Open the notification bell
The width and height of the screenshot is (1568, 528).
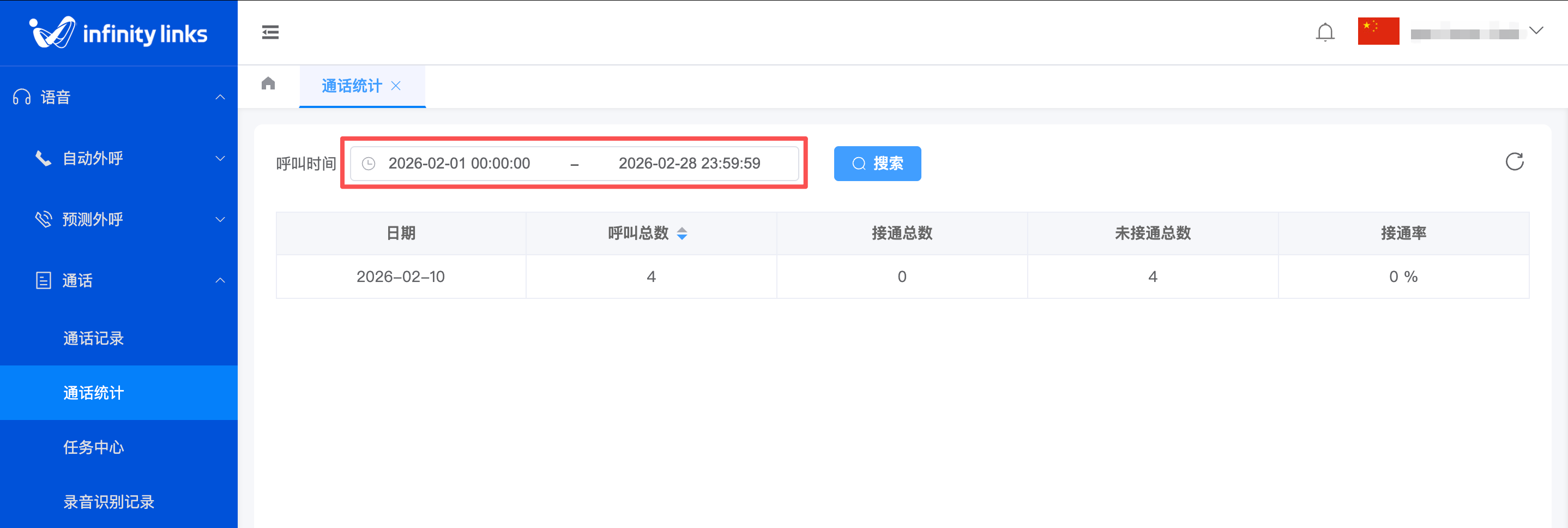(1324, 32)
